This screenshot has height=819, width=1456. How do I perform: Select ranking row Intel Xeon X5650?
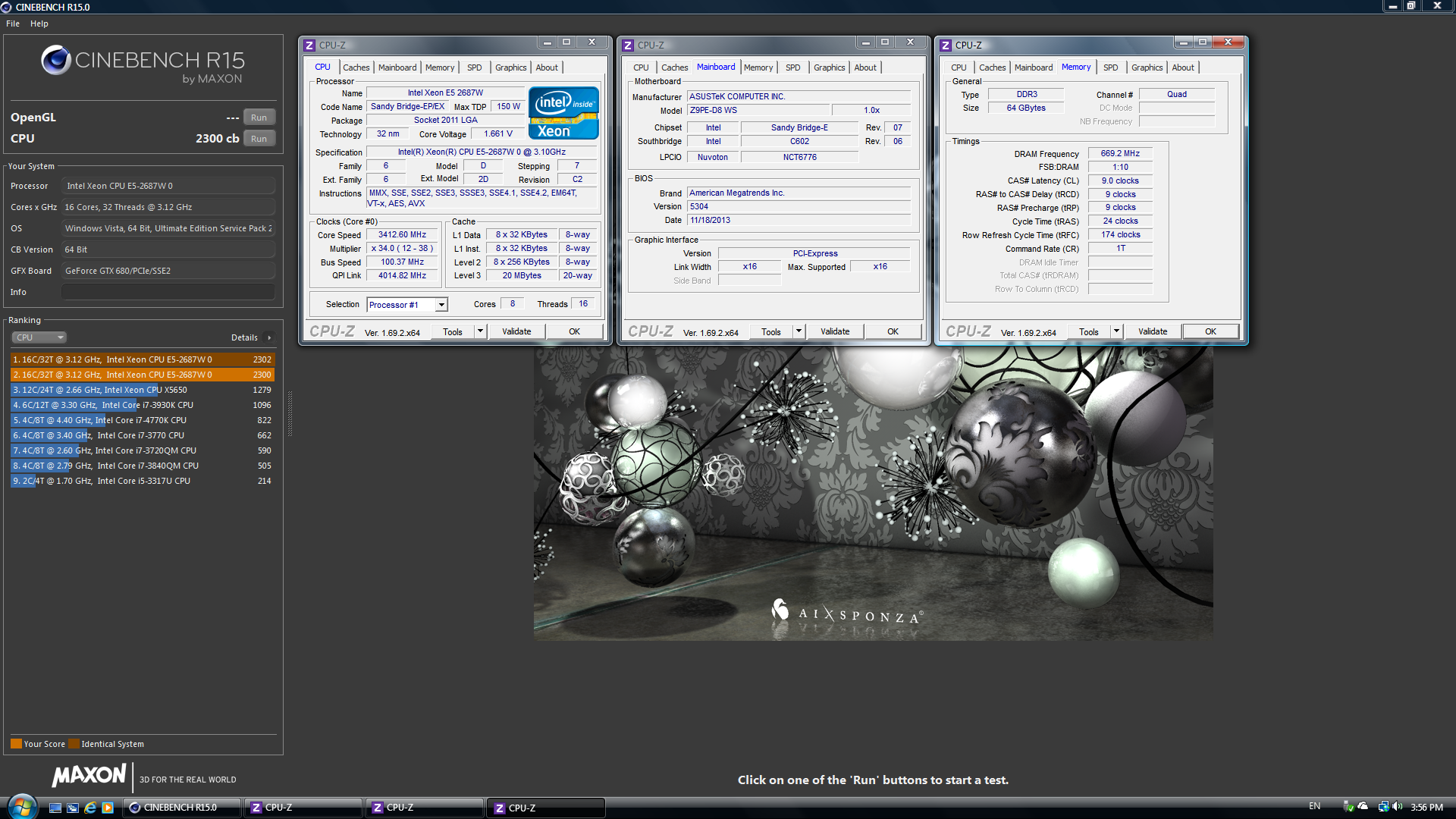[143, 390]
